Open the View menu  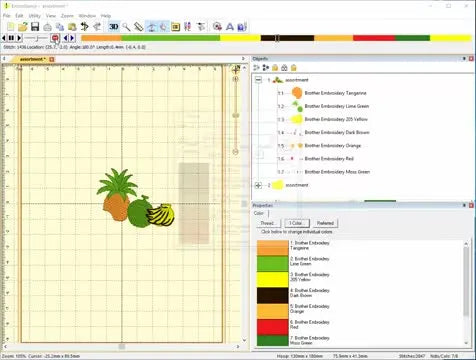[51, 16]
